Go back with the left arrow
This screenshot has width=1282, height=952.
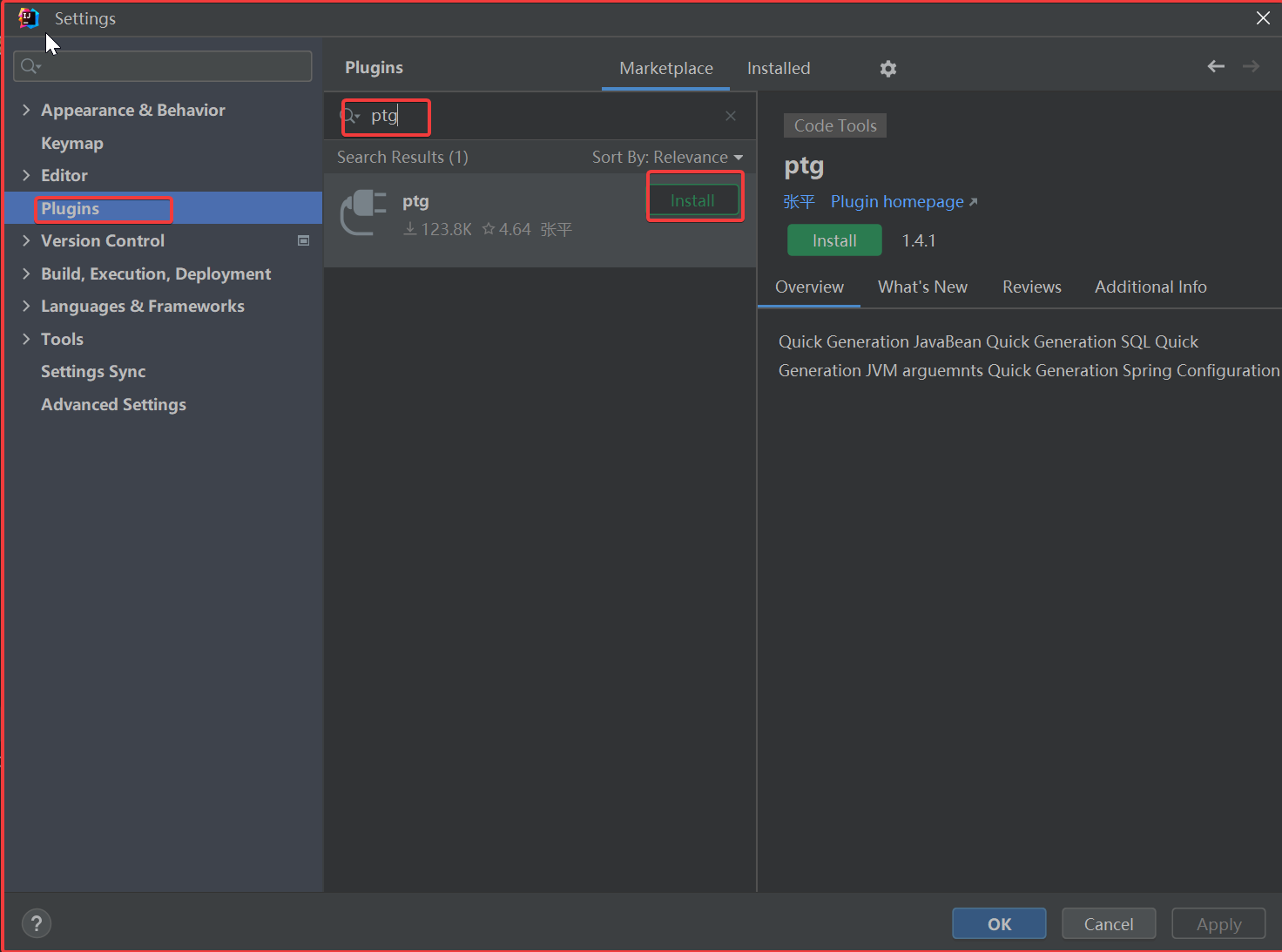(1216, 66)
